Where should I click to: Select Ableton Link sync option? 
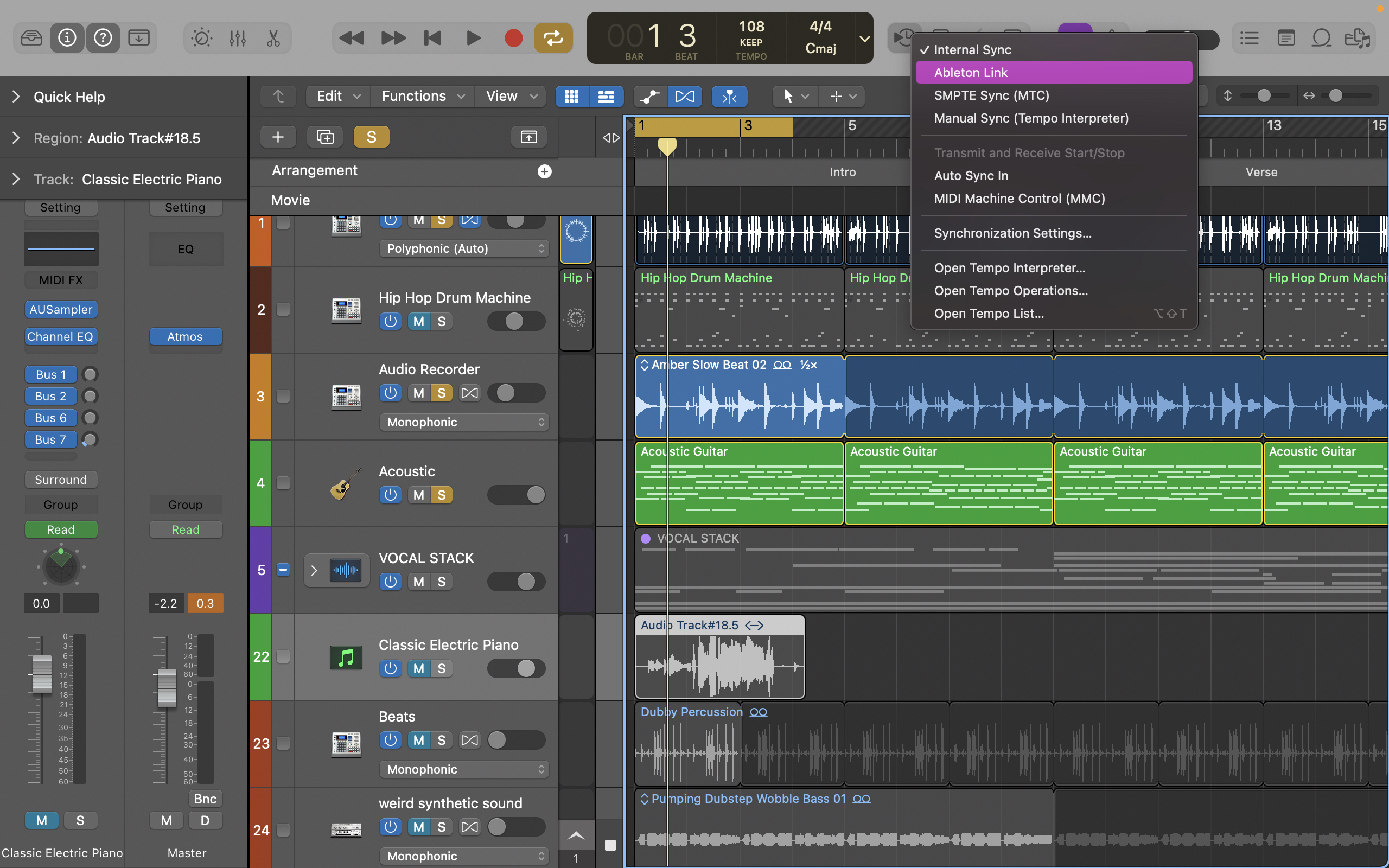[x=1054, y=72]
